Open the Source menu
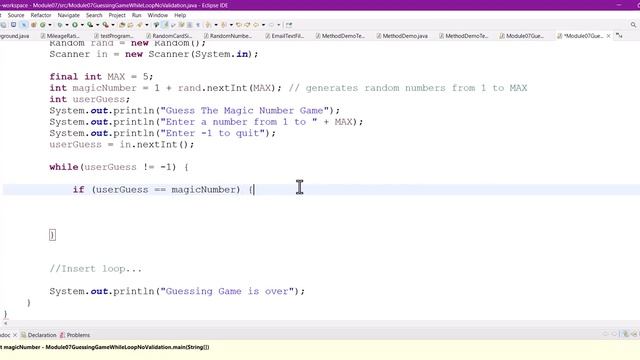 click(16, 15)
